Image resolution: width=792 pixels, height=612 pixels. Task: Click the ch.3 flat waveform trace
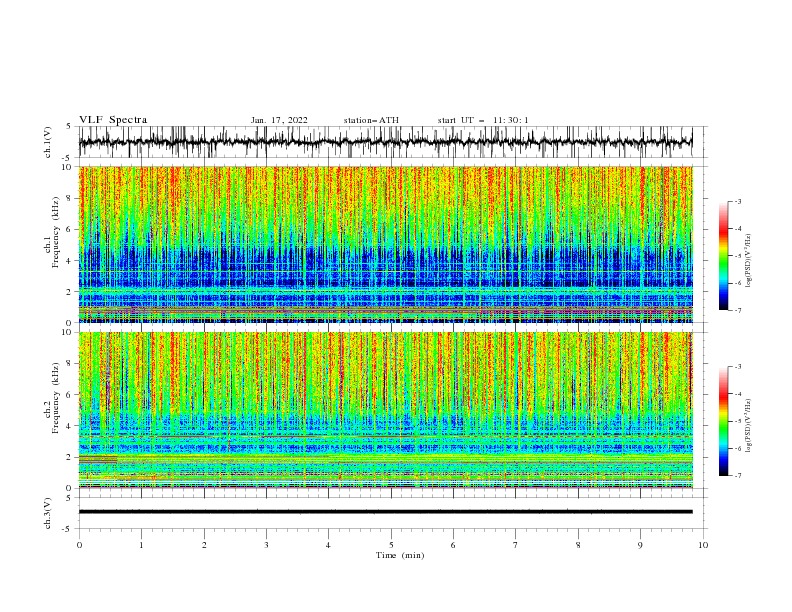(385, 512)
